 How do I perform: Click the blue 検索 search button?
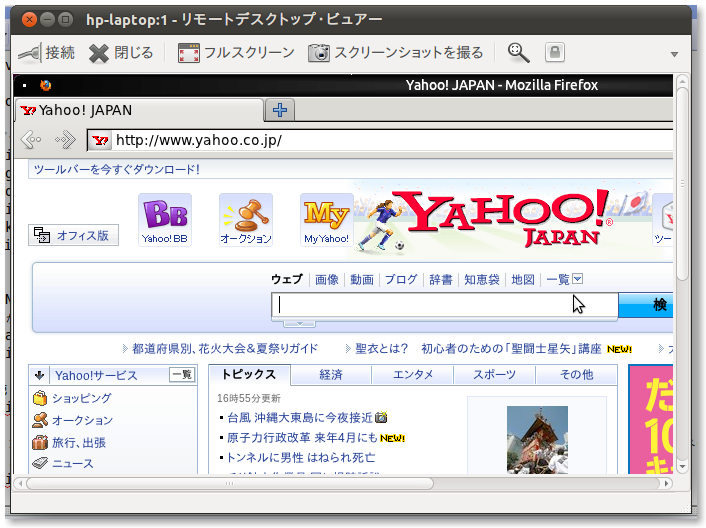pos(646,305)
